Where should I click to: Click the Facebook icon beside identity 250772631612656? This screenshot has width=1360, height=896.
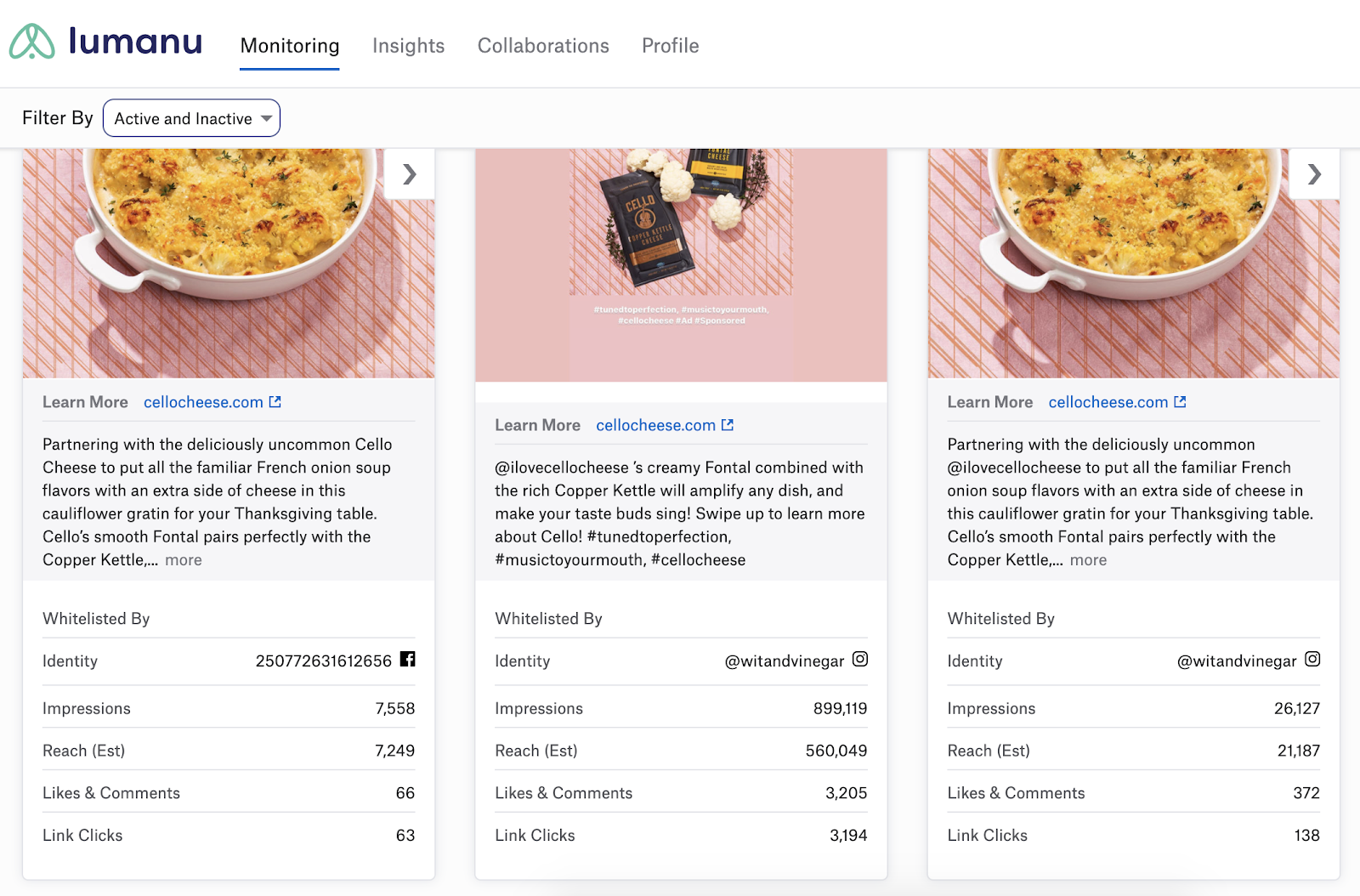coord(408,659)
